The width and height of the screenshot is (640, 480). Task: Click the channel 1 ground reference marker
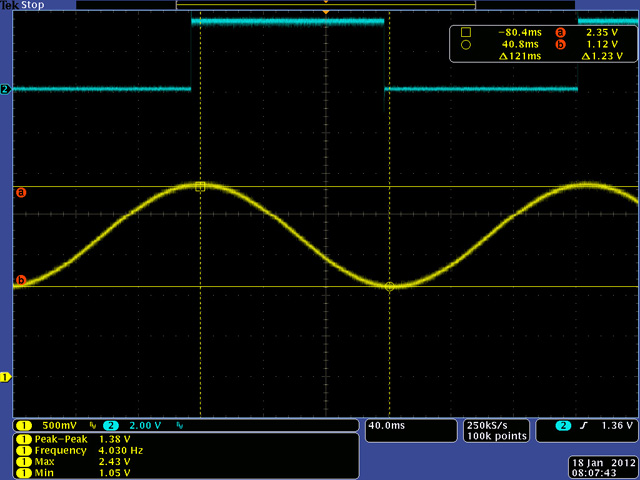5,377
